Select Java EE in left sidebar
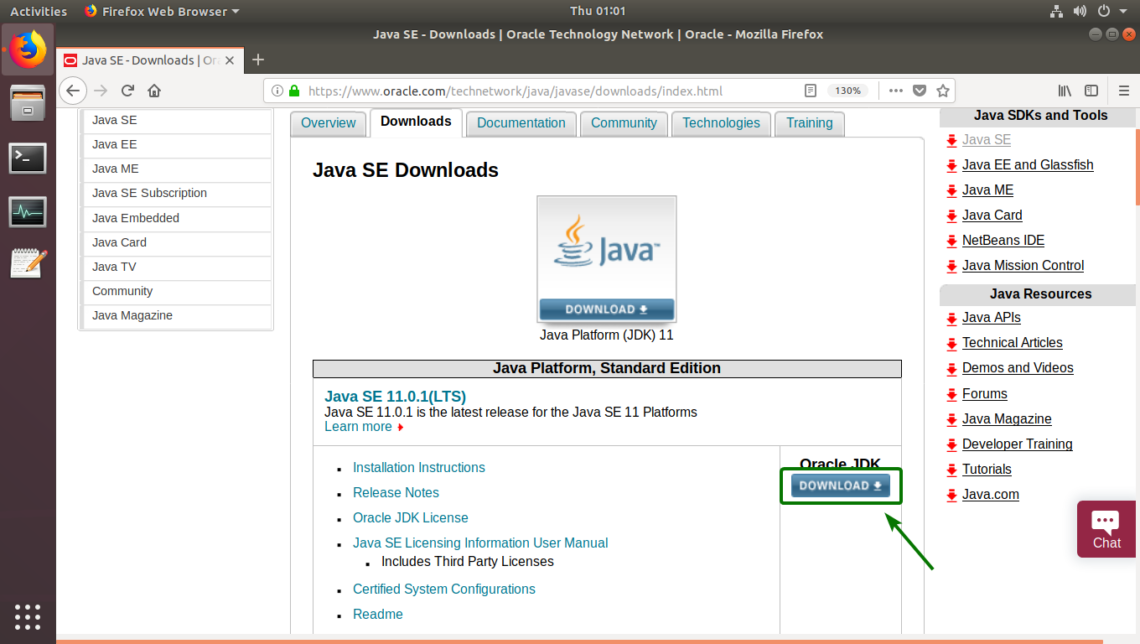 pyautogui.click(x=177, y=145)
